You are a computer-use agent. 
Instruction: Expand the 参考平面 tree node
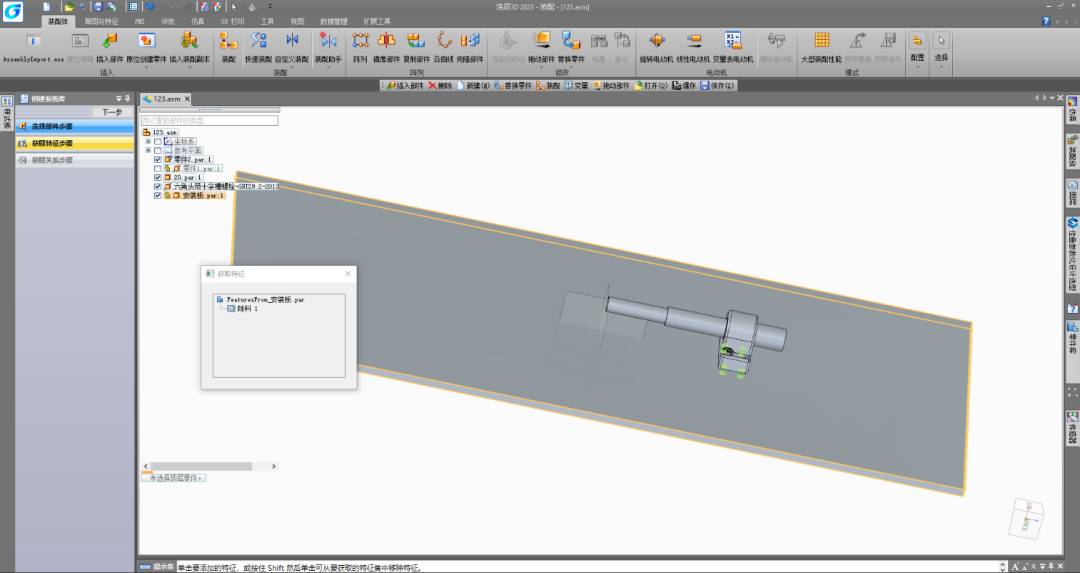click(x=147, y=151)
